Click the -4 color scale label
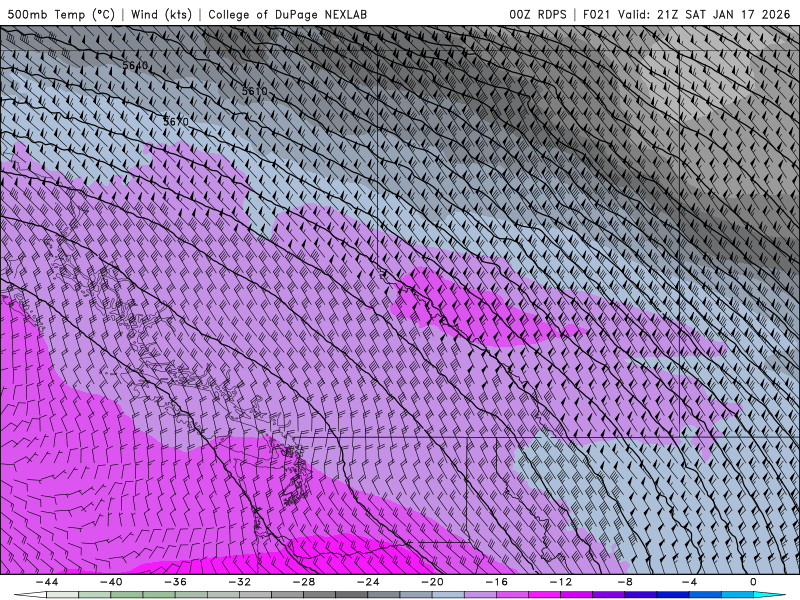This screenshot has width=800, height=600. [x=690, y=582]
